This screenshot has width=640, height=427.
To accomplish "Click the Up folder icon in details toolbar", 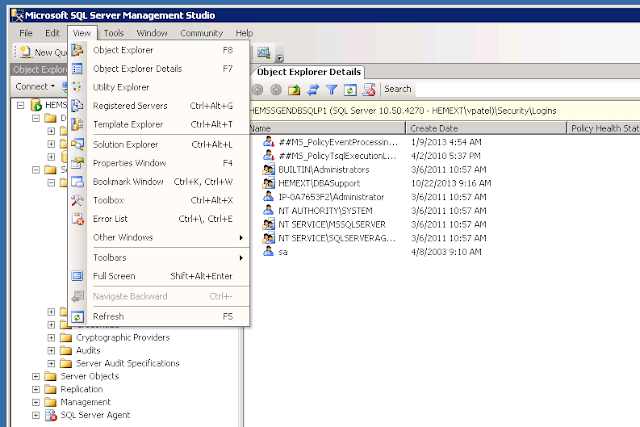I will (x=294, y=89).
